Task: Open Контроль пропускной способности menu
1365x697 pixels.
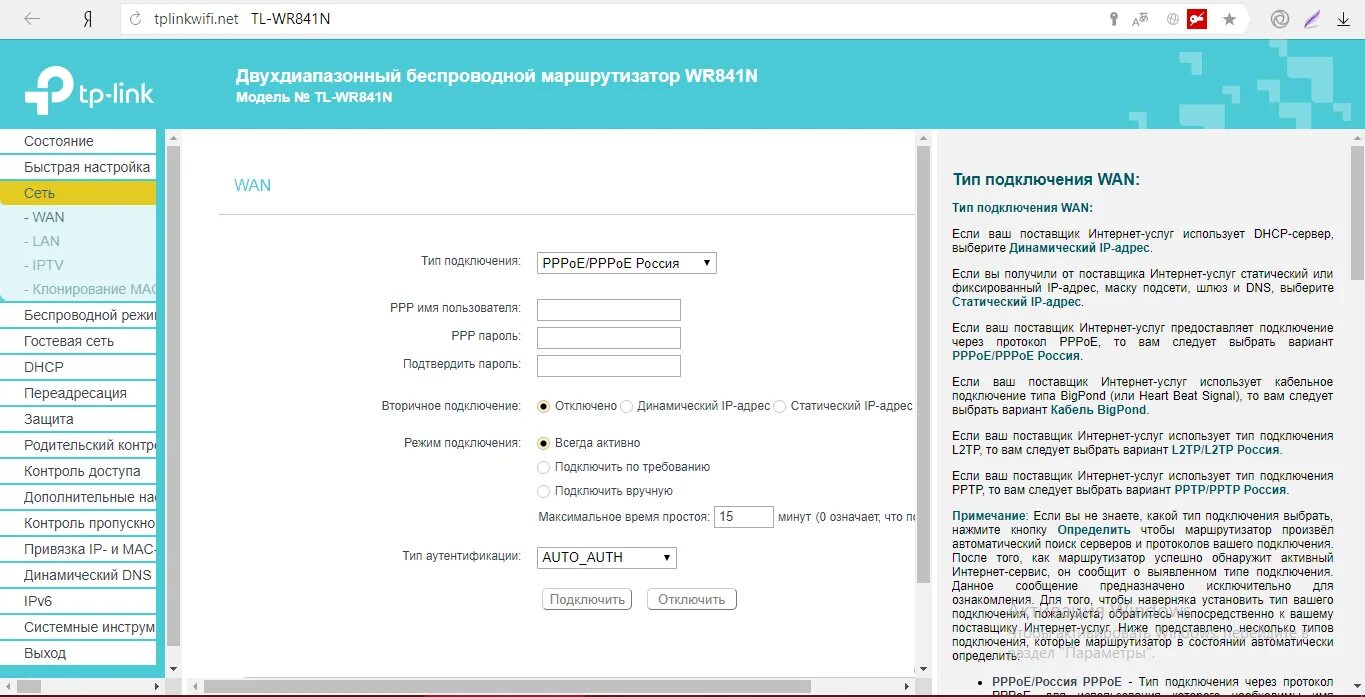Action: click(x=78, y=523)
